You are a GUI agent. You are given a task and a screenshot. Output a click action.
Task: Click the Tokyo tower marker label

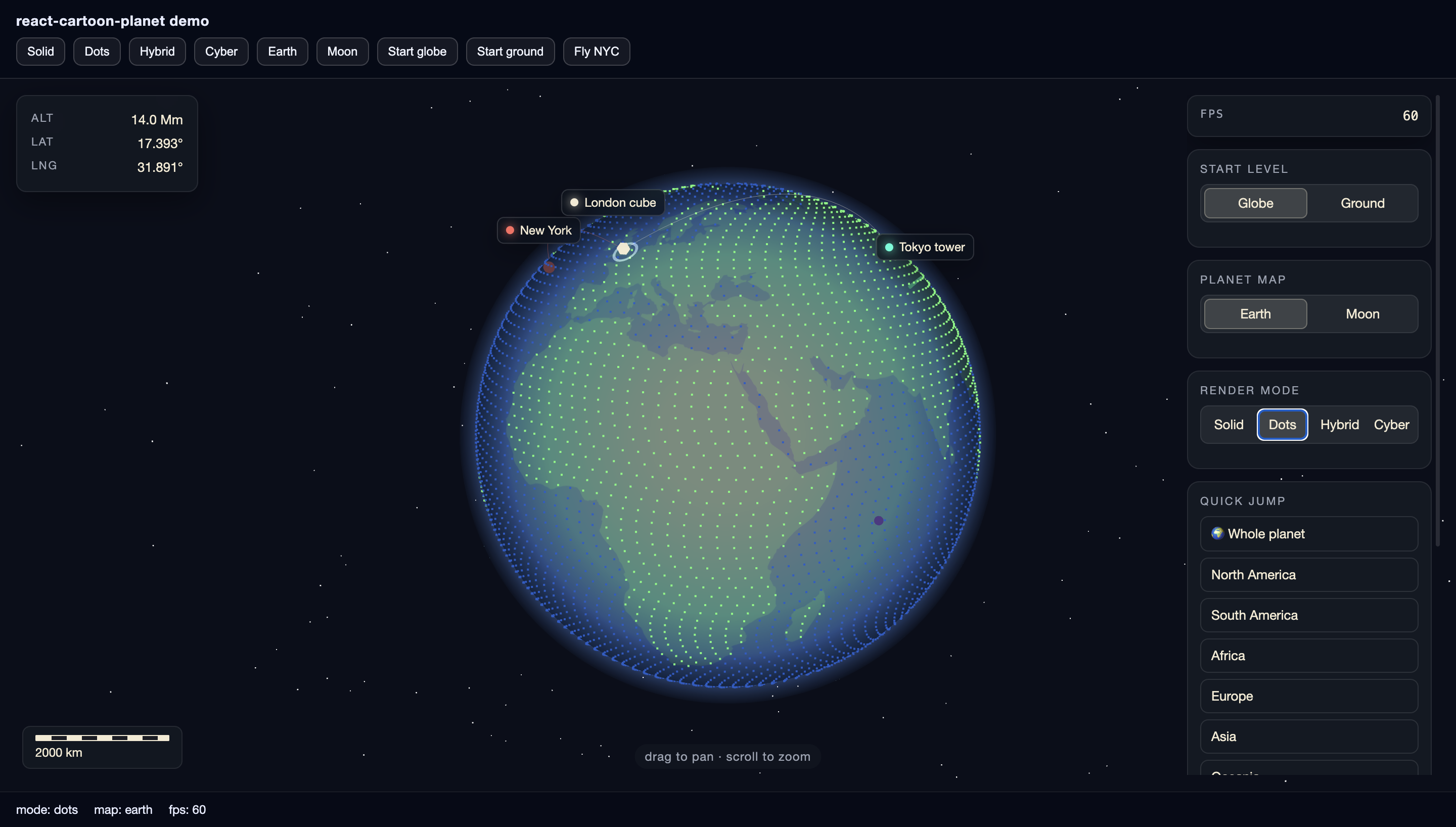925,247
